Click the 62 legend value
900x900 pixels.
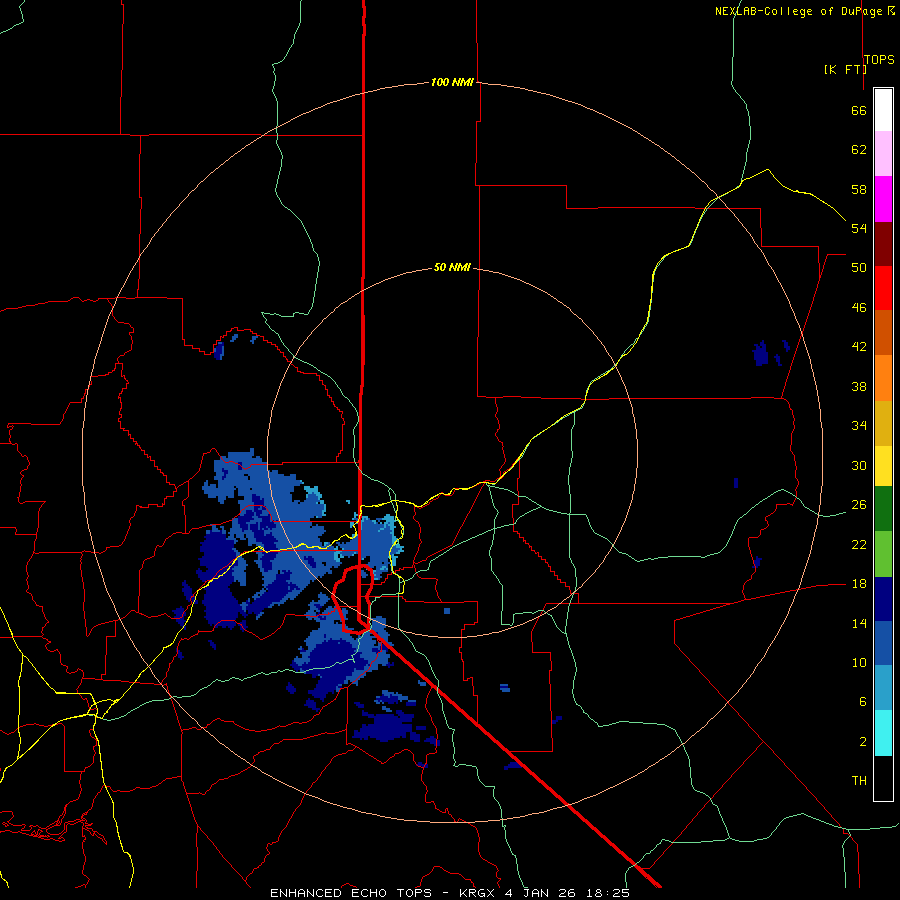(859, 149)
